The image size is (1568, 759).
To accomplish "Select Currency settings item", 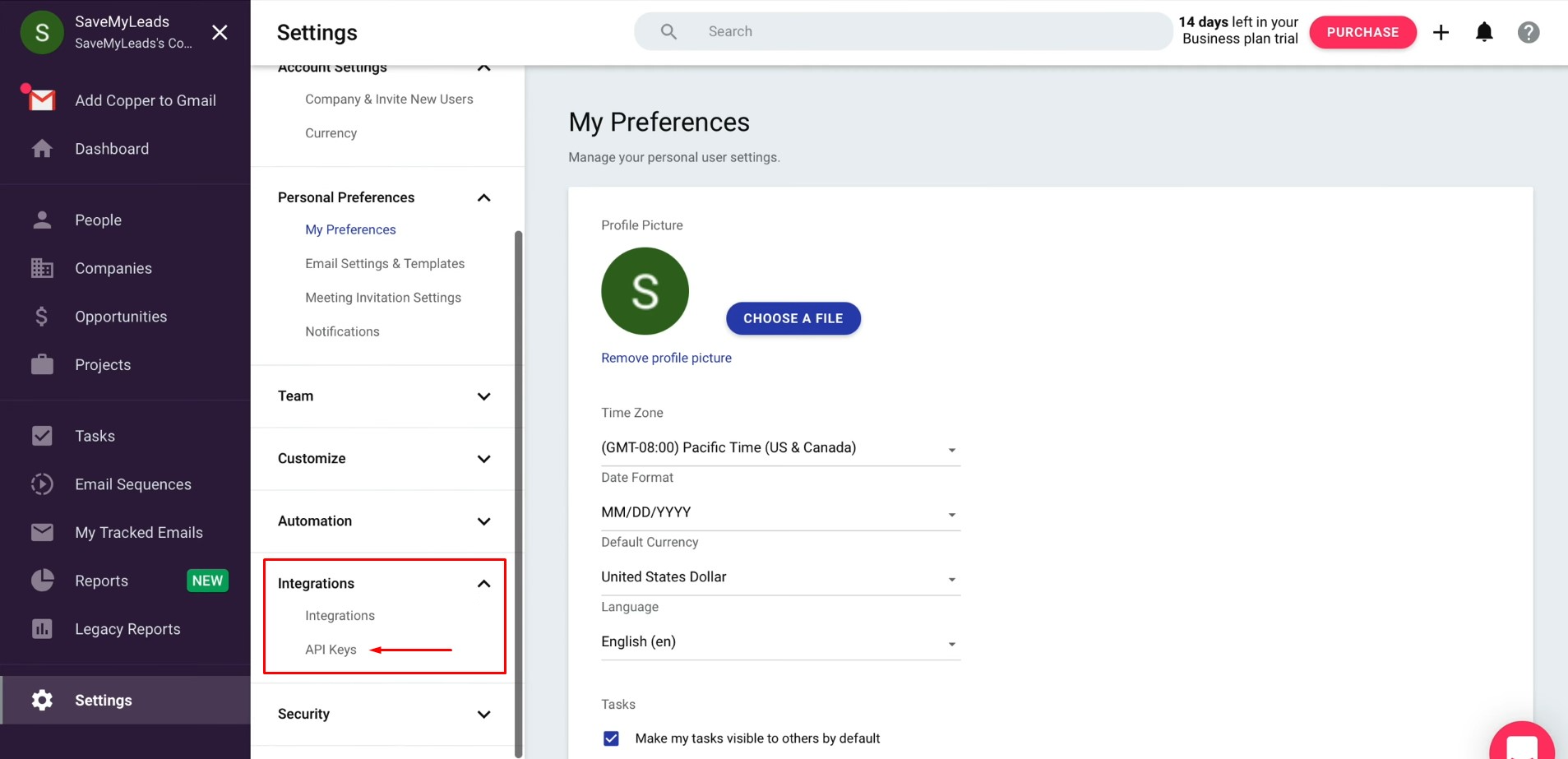I will pos(331,133).
